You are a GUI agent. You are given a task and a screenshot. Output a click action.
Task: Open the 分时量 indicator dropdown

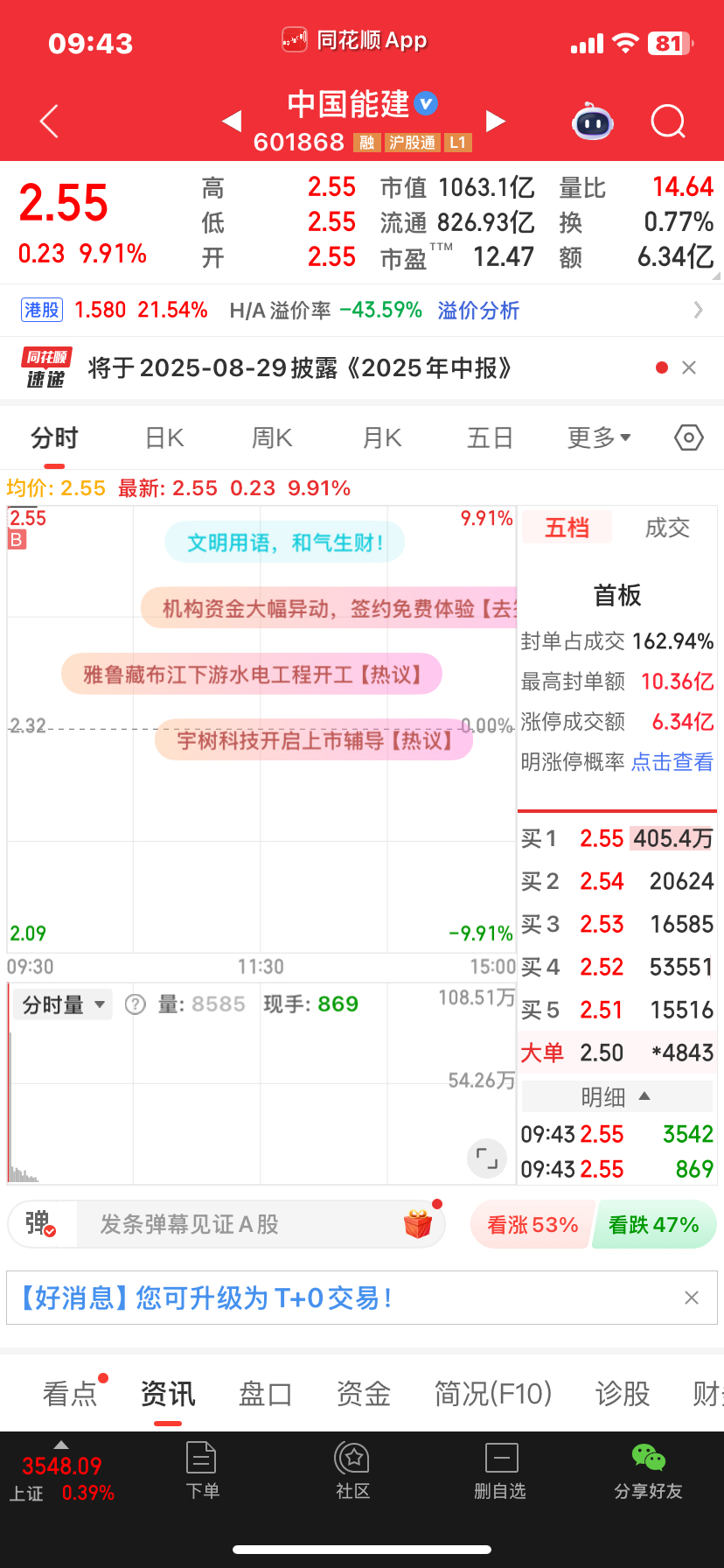63,1004
